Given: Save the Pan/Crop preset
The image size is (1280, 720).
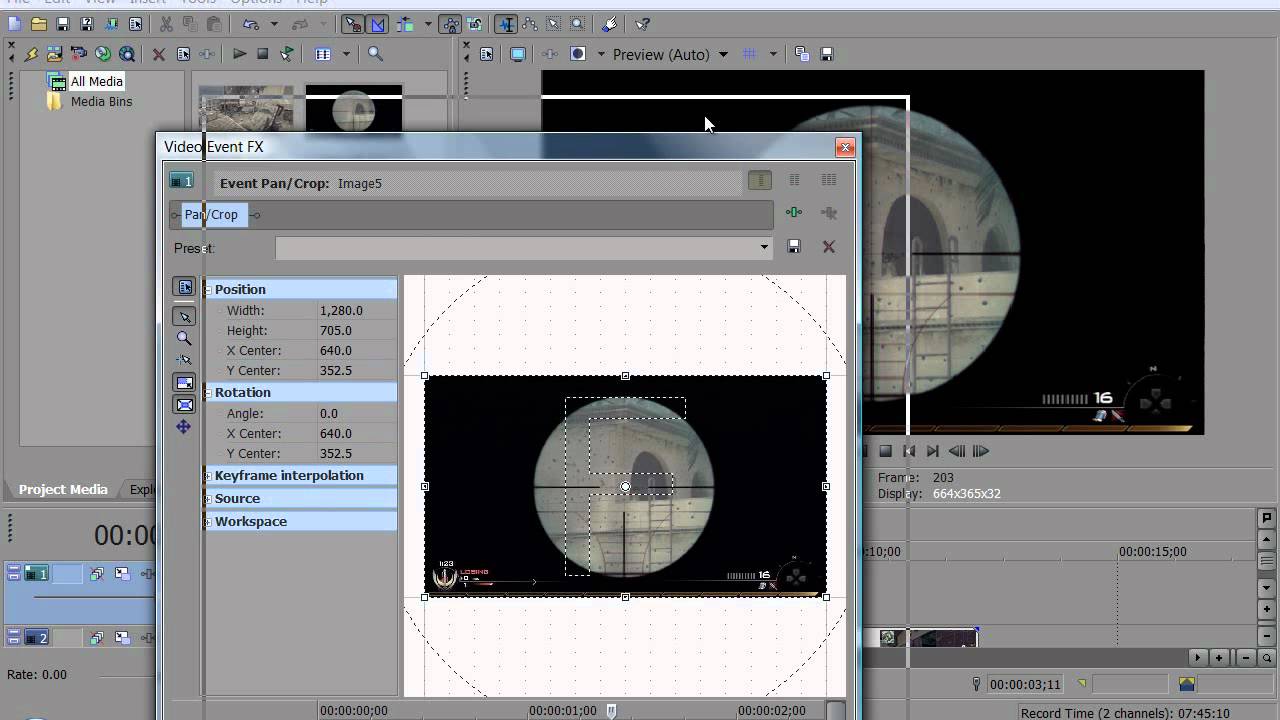Looking at the screenshot, I should [794, 247].
